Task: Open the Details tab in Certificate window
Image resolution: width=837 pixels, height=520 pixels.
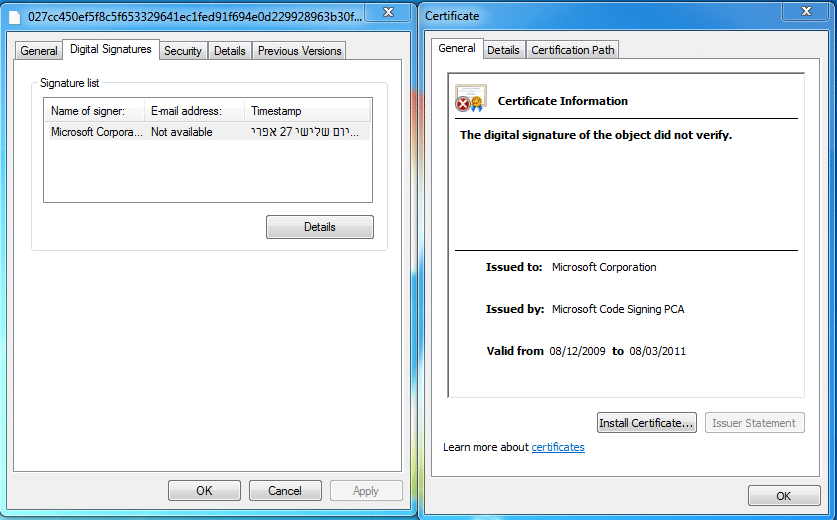Action: pos(503,50)
